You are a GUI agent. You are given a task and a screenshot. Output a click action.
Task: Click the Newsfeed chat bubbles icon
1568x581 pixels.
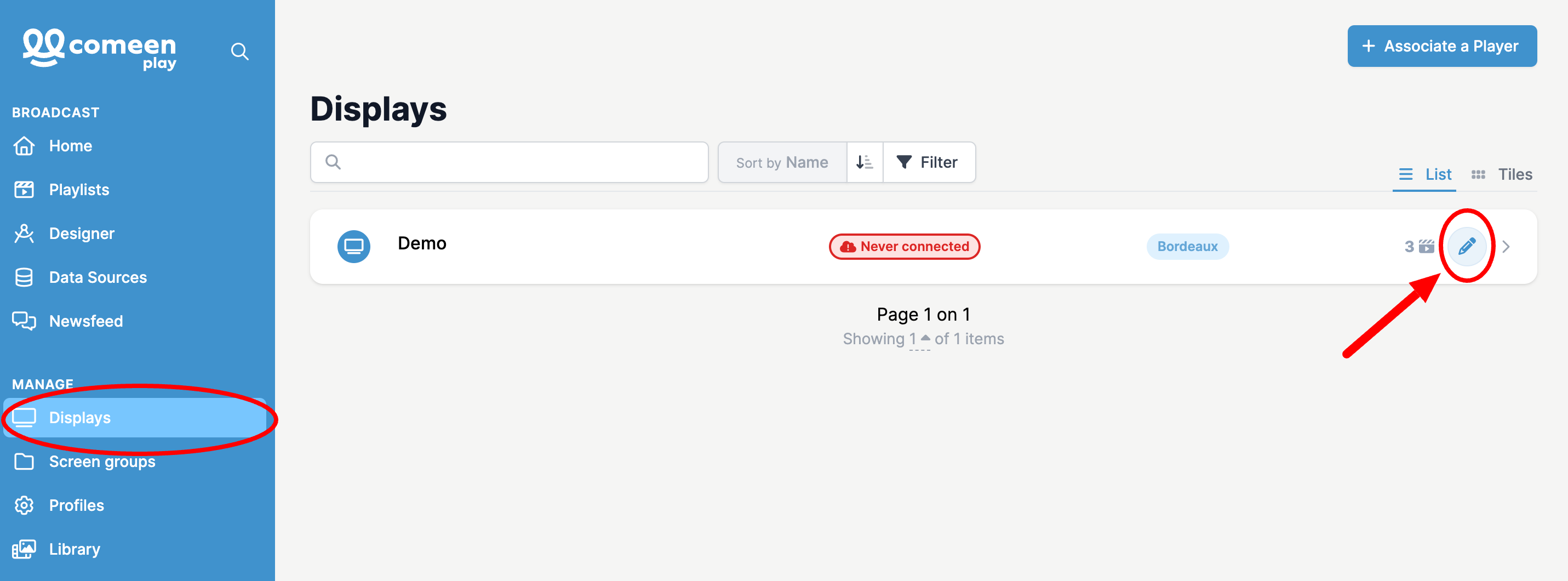[x=24, y=321]
